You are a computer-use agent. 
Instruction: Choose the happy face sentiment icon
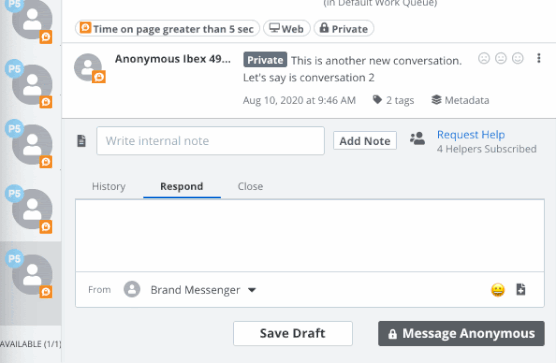pyautogui.click(x=518, y=58)
